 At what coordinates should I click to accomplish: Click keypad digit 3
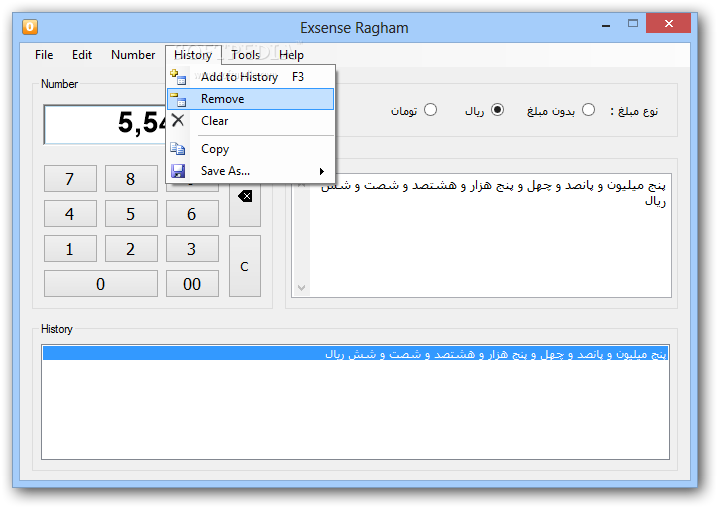coord(192,249)
